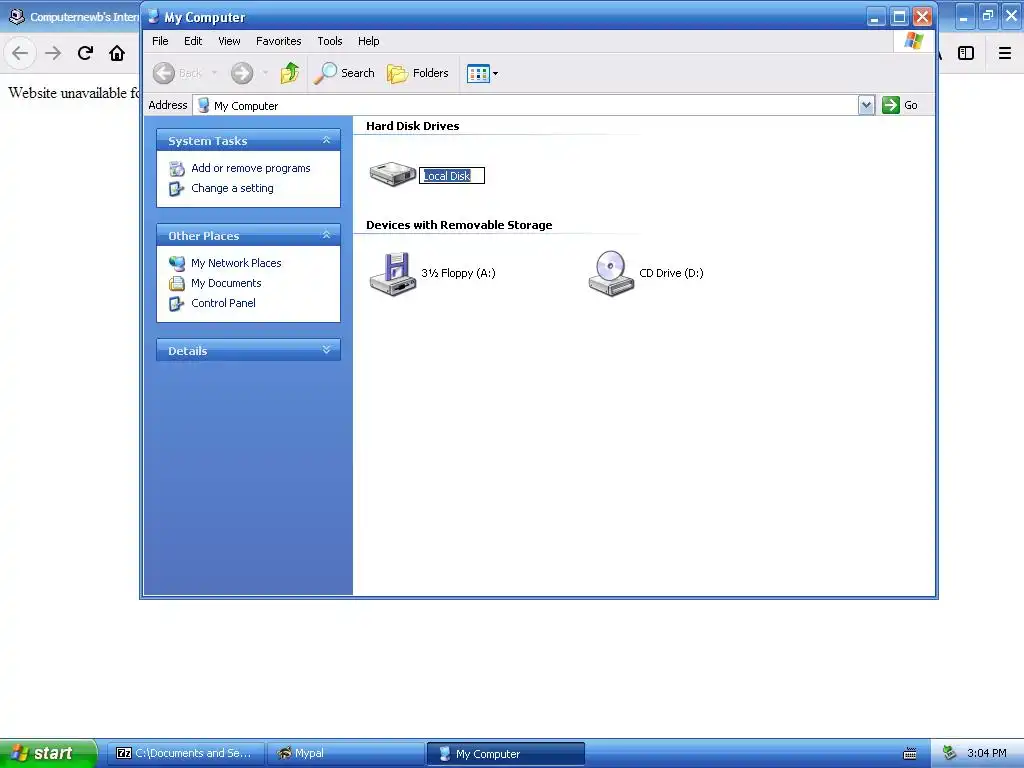Viewport: 1024px width, 768px height.
Task: Click Change a setting link
Action: (x=232, y=188)
